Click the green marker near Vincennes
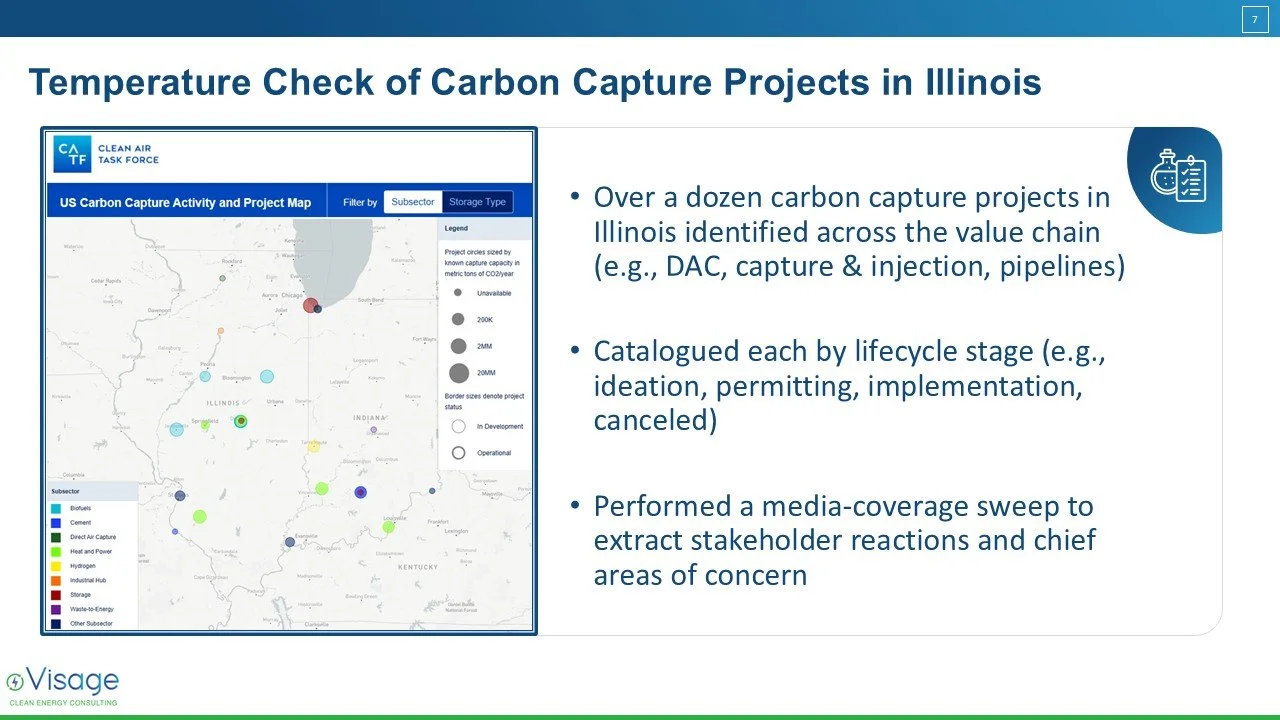 [322, 489]
